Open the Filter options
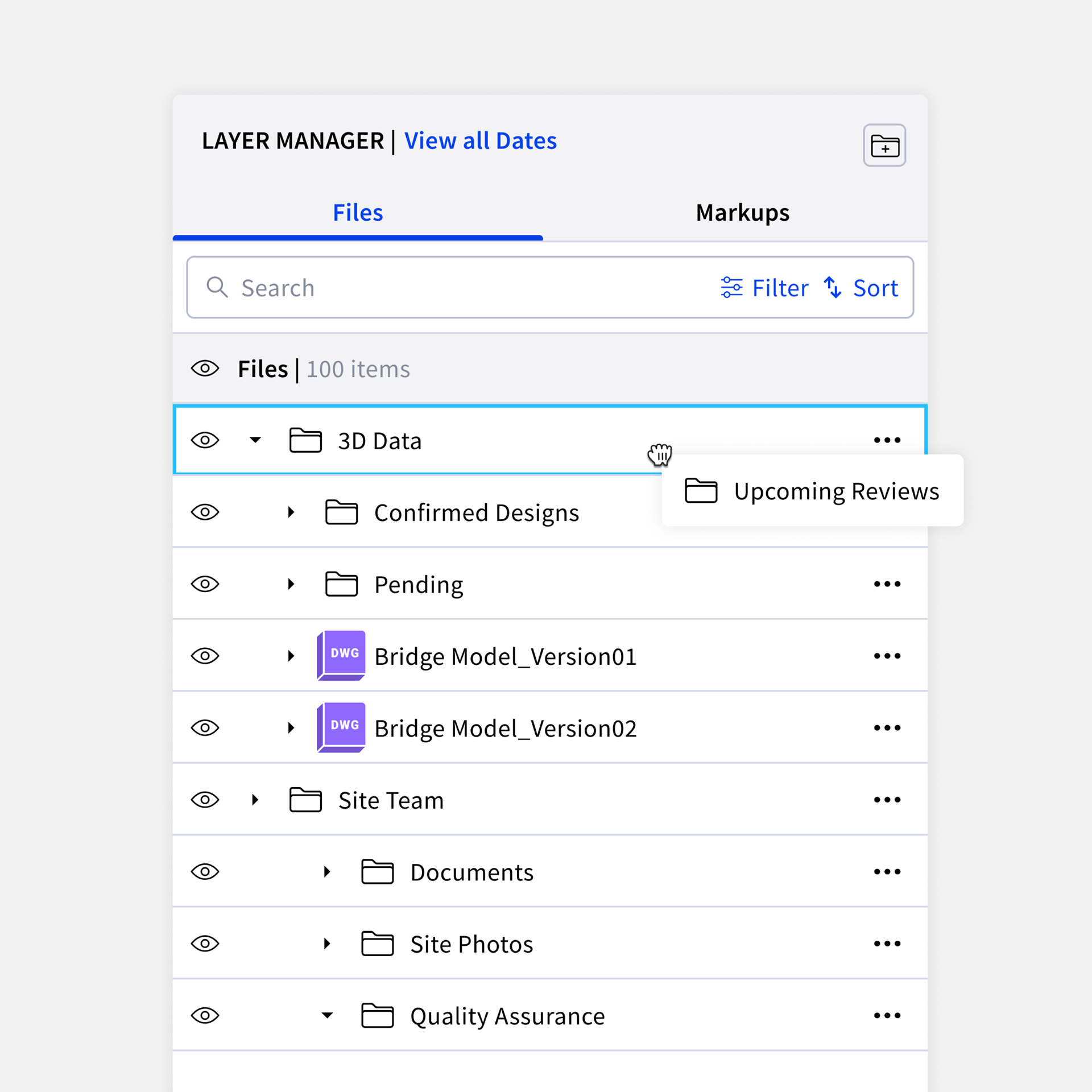Image resolution: width=1092 pixels, height=1092 pixels. click(764, 288)
